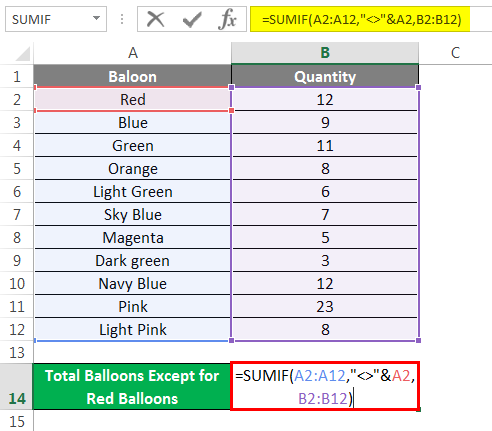Screen dimensions: 492x431
Task: Click the Name Box showing SUMIF
Action: pos(56,19)
